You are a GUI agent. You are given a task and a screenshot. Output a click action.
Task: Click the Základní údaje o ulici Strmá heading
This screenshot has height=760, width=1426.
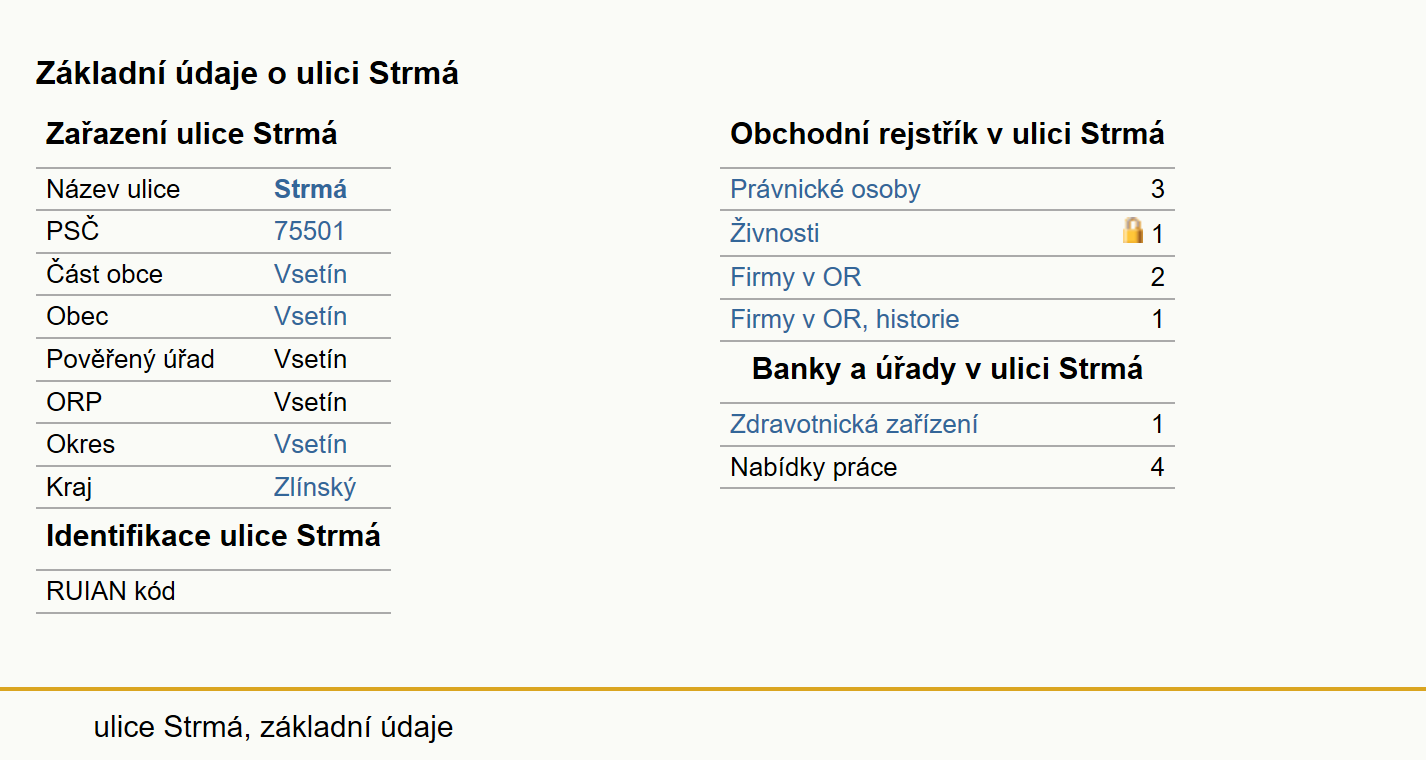coord(247,73)
